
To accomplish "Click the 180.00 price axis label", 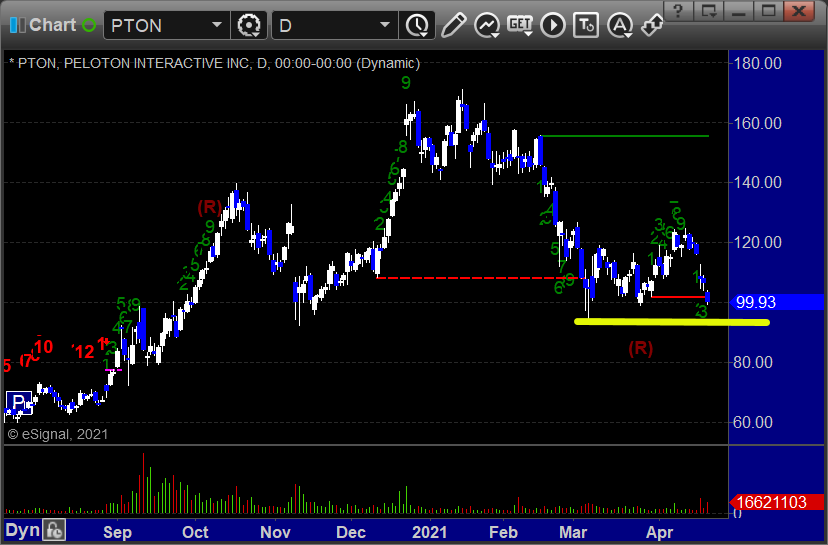I will tap(757, 63).
